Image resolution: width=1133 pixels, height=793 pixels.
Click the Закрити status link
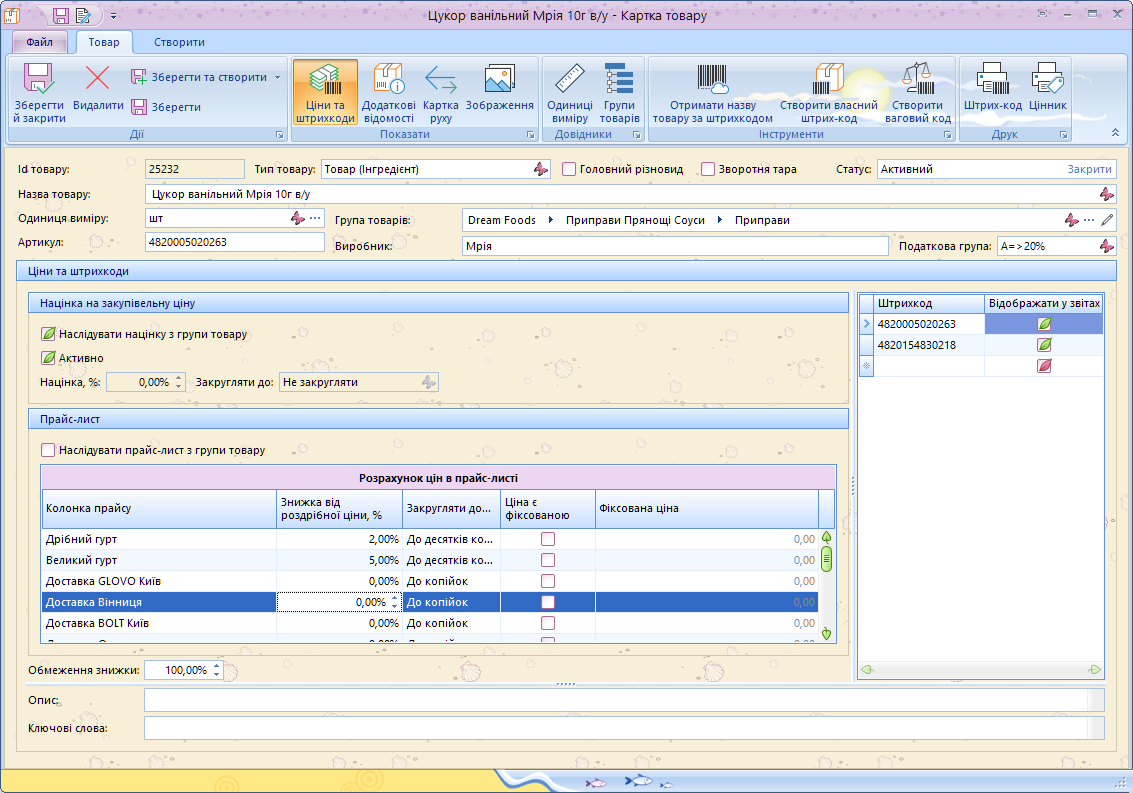1088,169
